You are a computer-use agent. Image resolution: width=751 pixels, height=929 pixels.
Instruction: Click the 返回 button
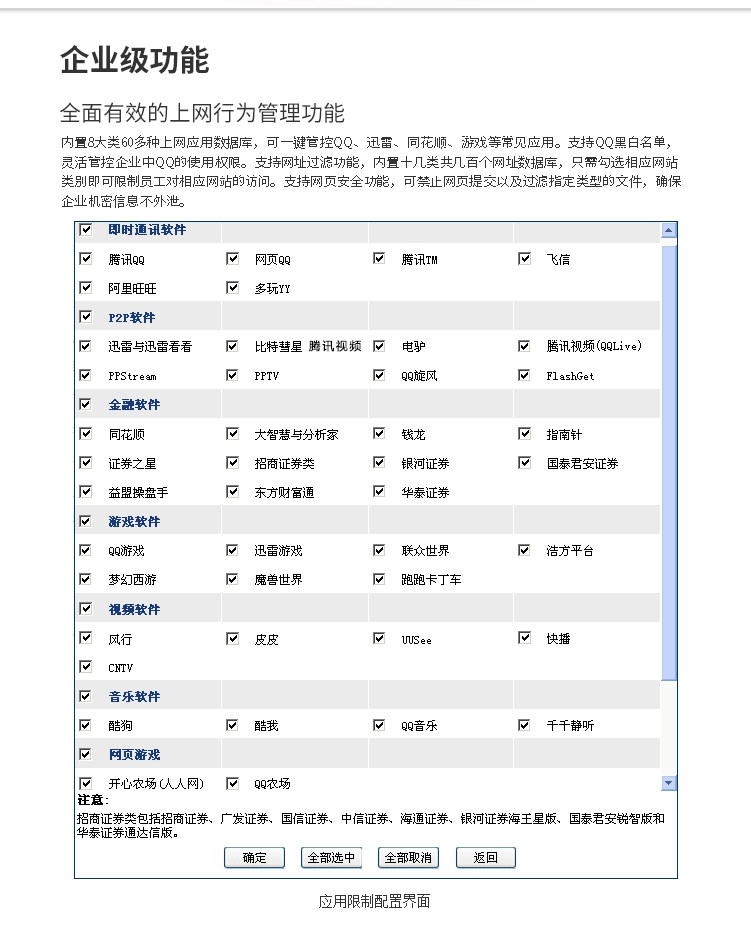click(486, 857)
